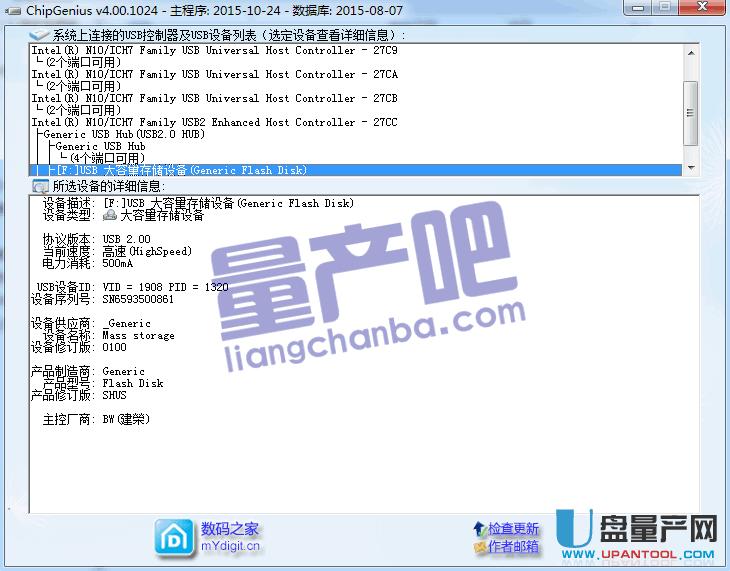The image size is (730, 571).
Task: Open the 数码之家 link
Action: [x=229, y=528]
